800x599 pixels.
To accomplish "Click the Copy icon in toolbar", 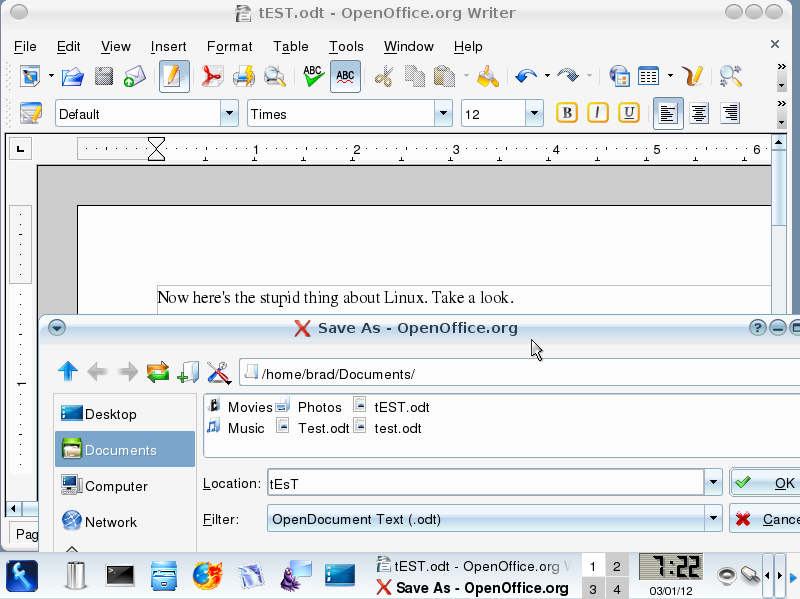I will click(x=414, y=77).
